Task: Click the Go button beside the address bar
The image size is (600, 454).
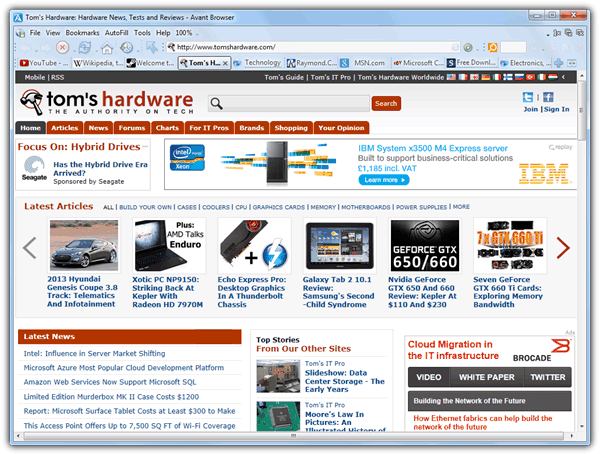Action: tap(468, 47)
